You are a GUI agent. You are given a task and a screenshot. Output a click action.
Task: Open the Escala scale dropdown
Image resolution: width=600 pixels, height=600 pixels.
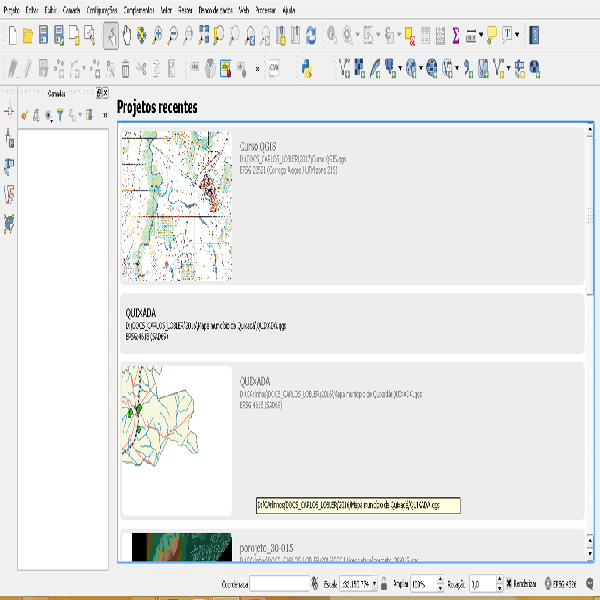374,584
